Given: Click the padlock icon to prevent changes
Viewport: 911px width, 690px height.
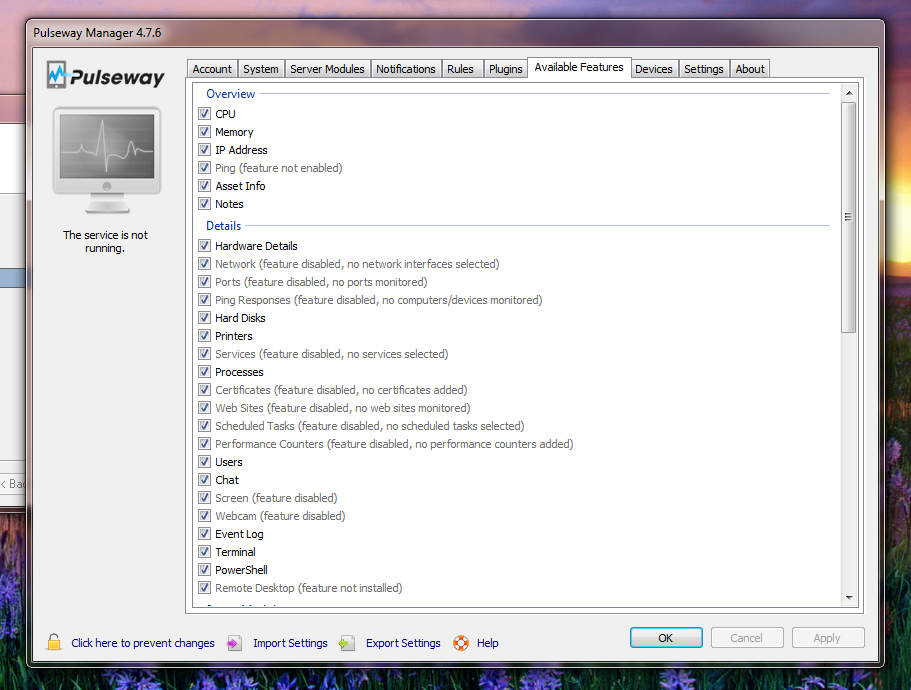Looking at the screenshot, I should pyautogui.click(x=54, y=642).
